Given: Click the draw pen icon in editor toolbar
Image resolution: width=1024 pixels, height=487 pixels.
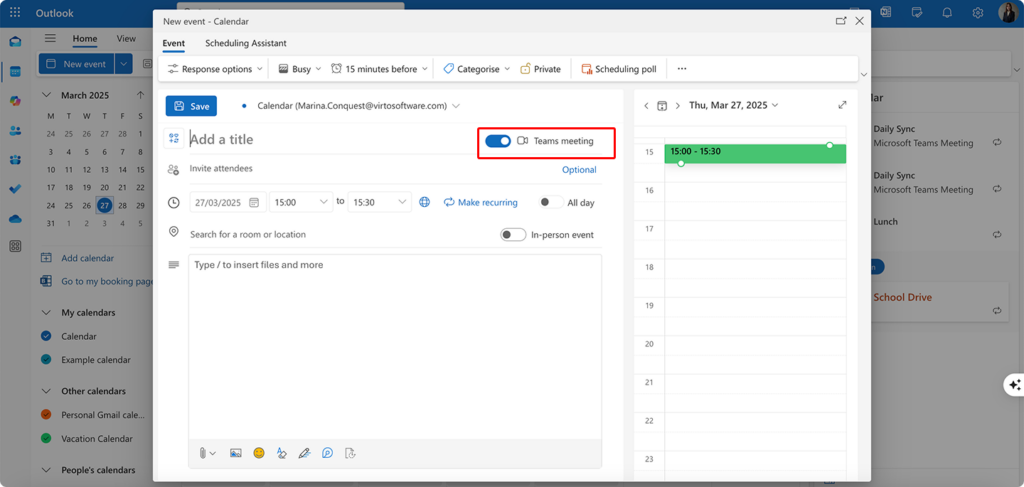Looking at the screenshot, I should tap(304, 453).
